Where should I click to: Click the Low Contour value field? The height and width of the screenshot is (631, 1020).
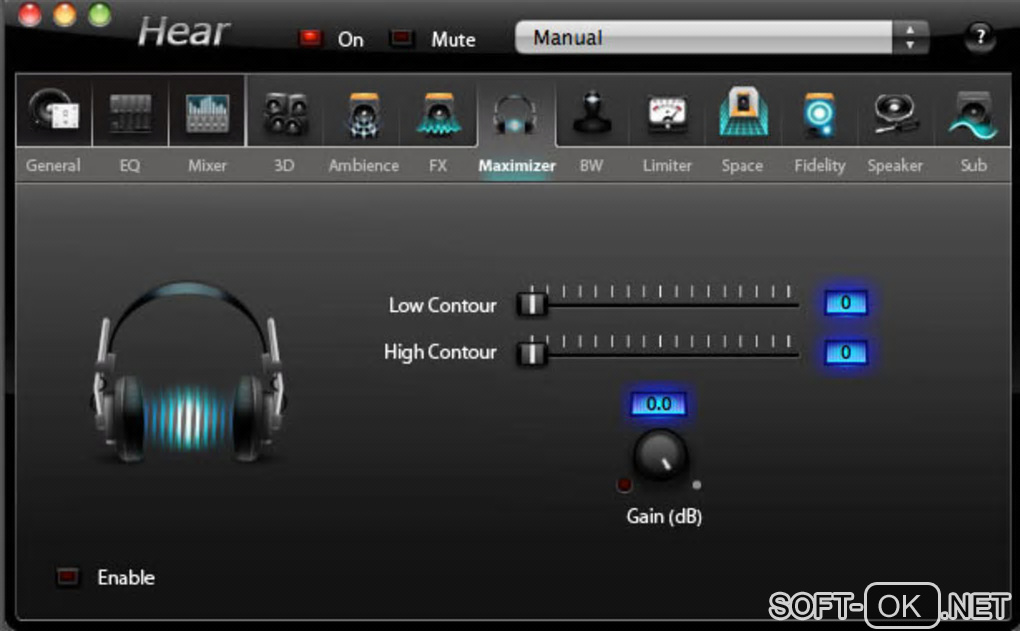(846, 302)
